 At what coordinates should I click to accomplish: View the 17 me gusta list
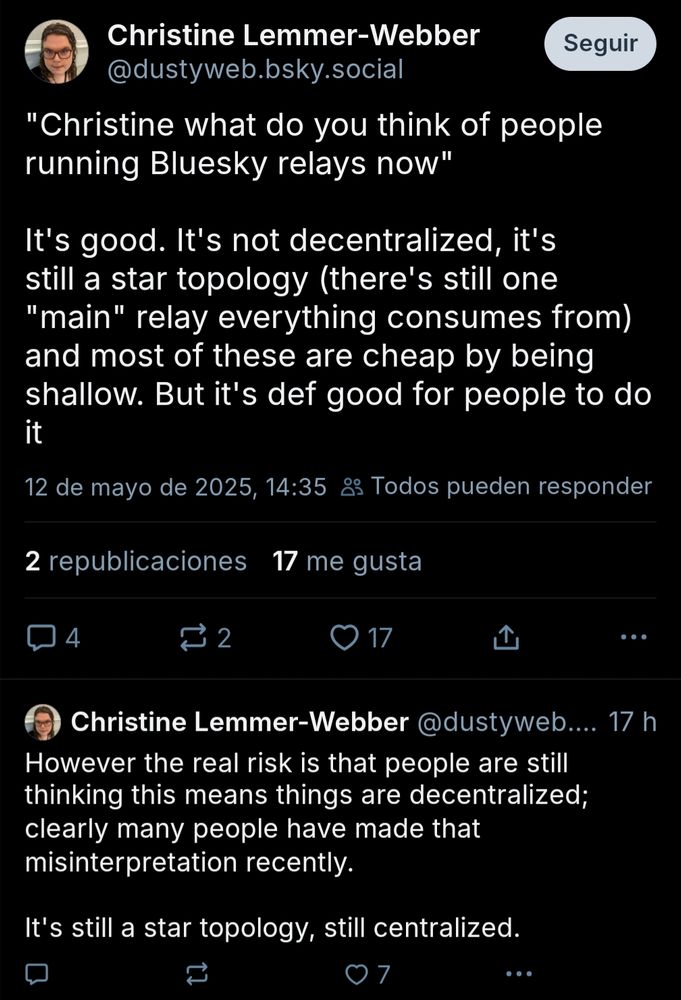(x=347, y=561)
